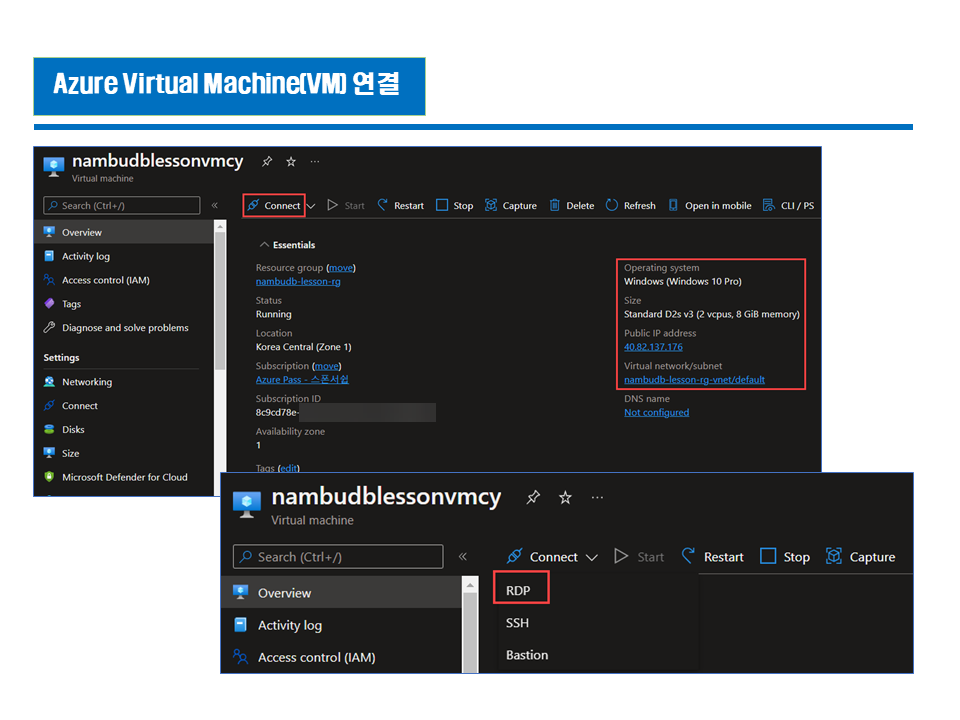Click Stop in the upper VM toolbar
Viewport: 960px width, 720px height.
[x=454, y=206]
